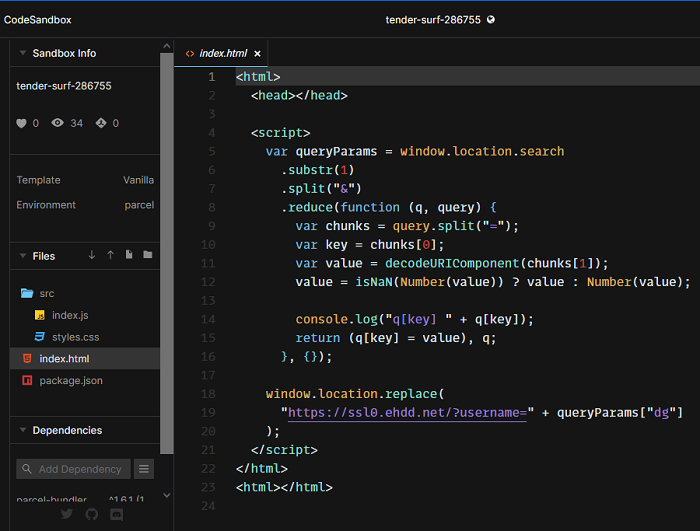Click the "<head></head>" tag on line 2
This screenshot has width=700, height=531.
[x=299, y=96]
